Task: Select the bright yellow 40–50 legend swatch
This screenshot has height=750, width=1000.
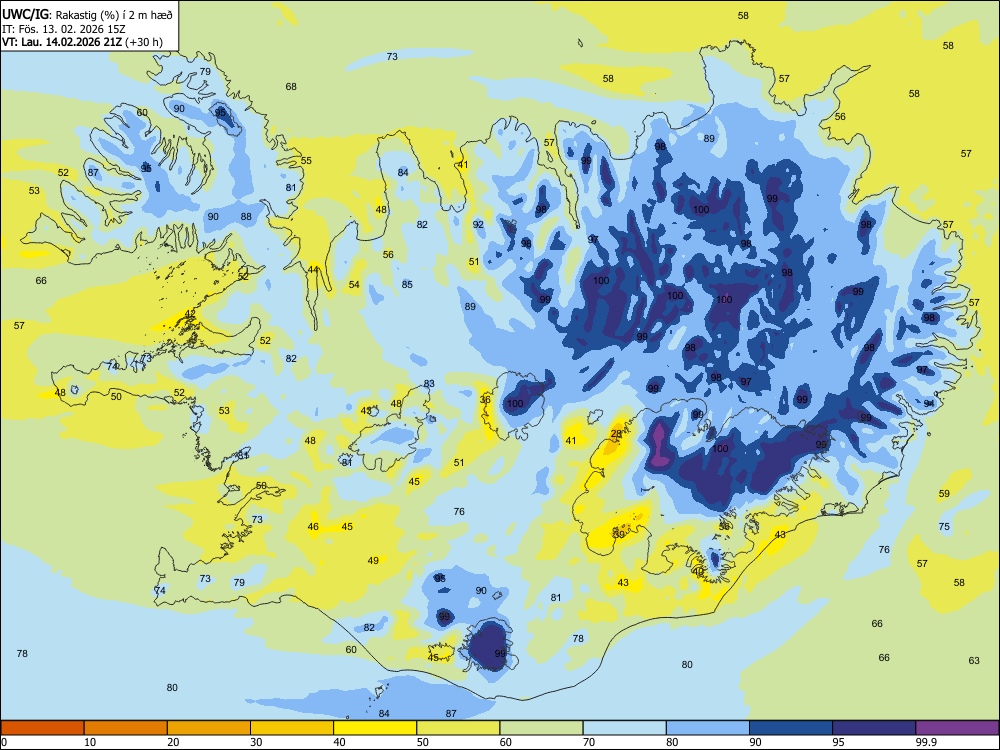Action: tap(375, 728)
